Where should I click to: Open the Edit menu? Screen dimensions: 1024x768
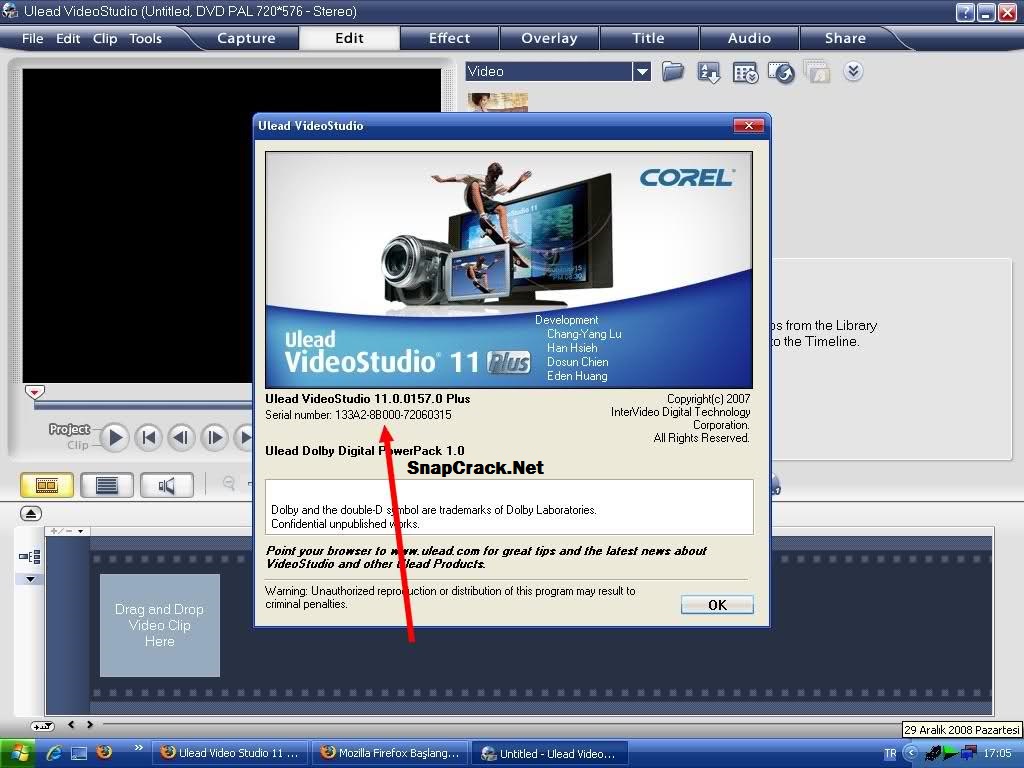(68, 39)
